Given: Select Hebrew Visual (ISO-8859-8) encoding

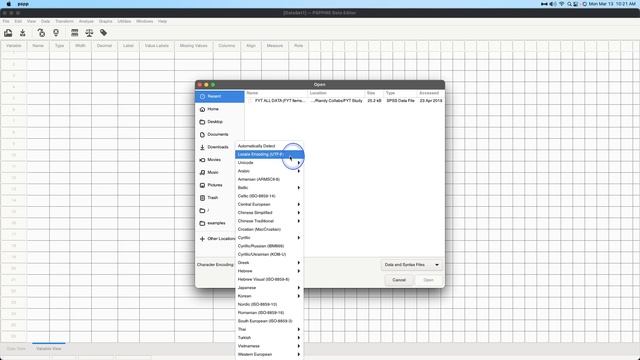Looking at the screenshot, I should click(x=269, y=279).
